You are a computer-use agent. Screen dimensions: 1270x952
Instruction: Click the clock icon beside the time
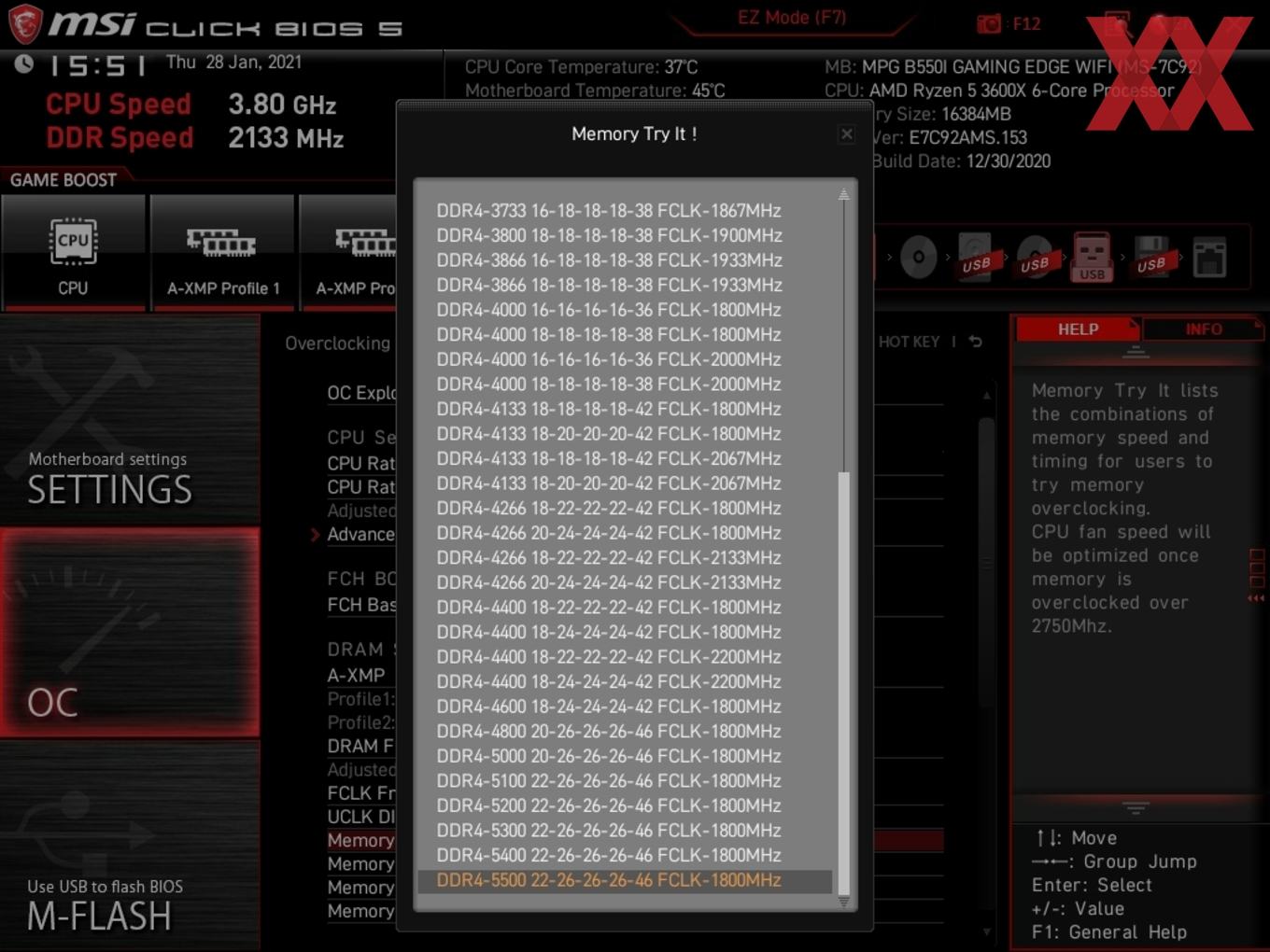[x=24, y=64]
